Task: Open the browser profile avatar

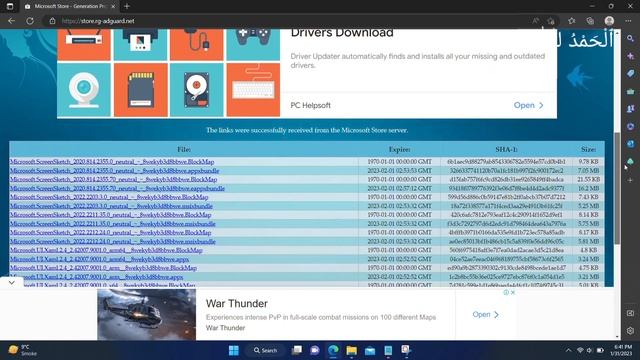Action: coord(609,21)
